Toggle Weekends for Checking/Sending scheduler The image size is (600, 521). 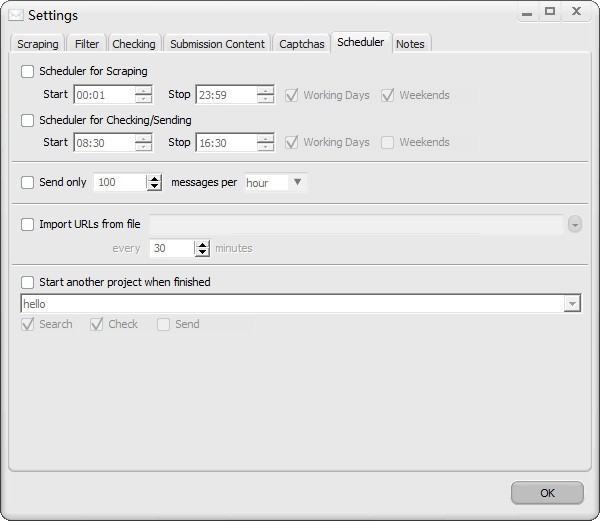click(387, 142)
